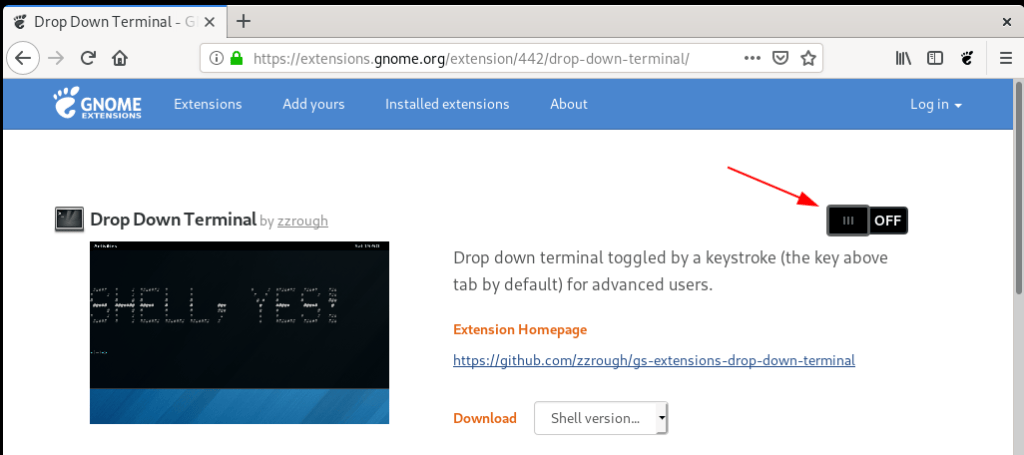The image size is (1024, 455).
Task: Go to the browser home page
Action: 120,58
